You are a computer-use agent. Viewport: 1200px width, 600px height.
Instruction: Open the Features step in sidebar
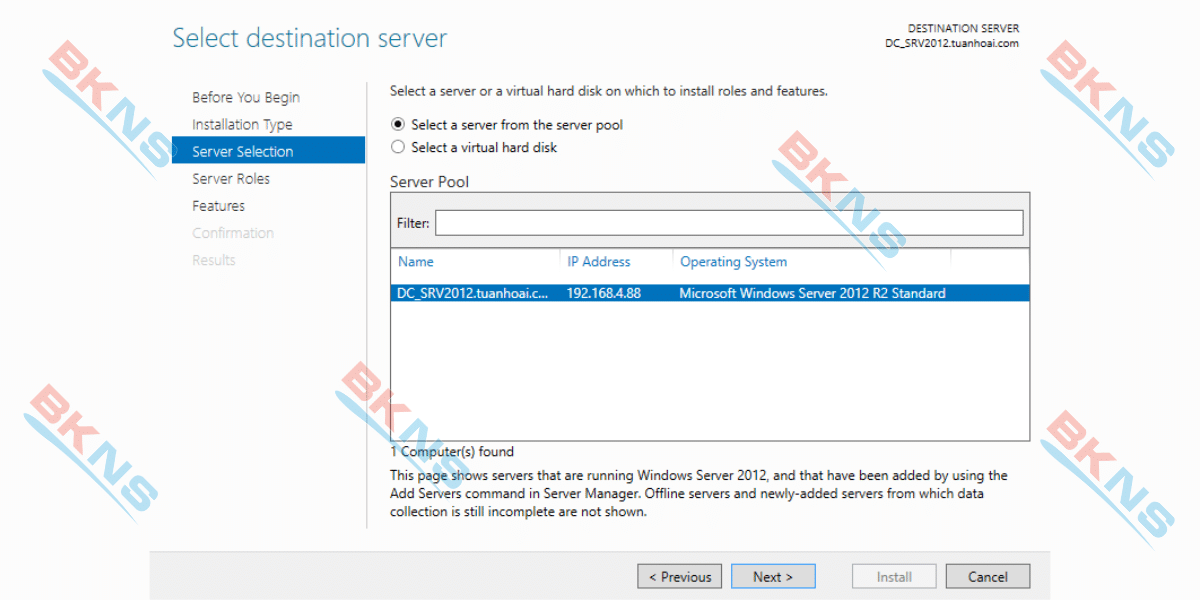(218, 206)
